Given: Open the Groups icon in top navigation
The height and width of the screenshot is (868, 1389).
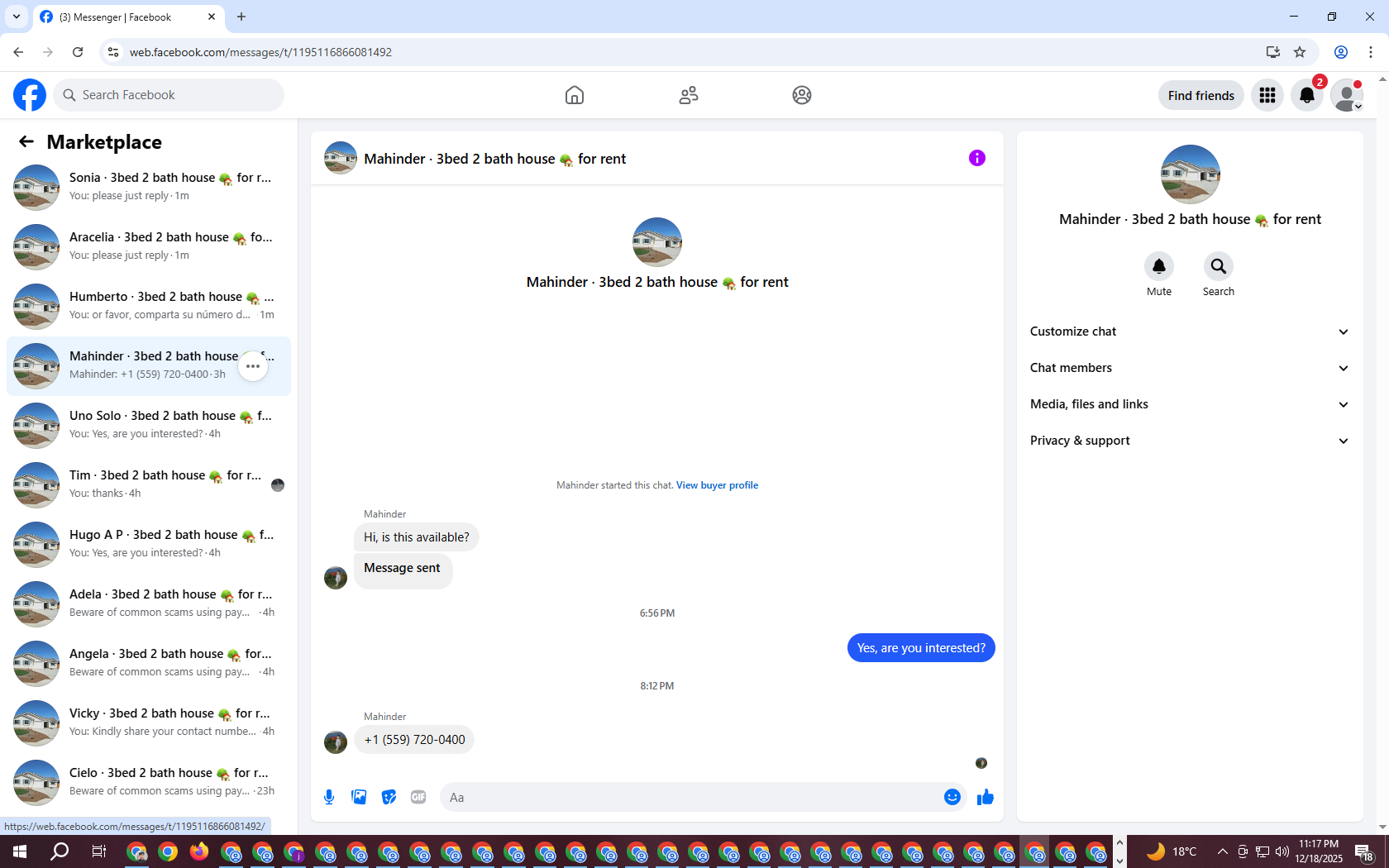Looking at the screenshot, I should coord(802,95).
